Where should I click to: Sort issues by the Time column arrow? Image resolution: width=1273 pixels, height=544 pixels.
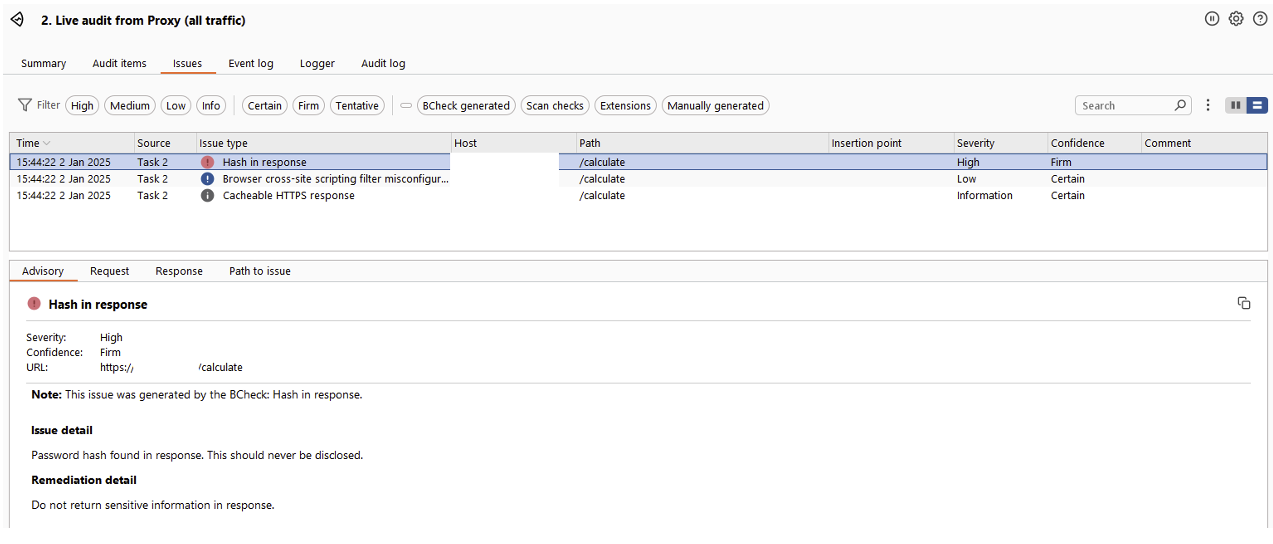[47, 144]
